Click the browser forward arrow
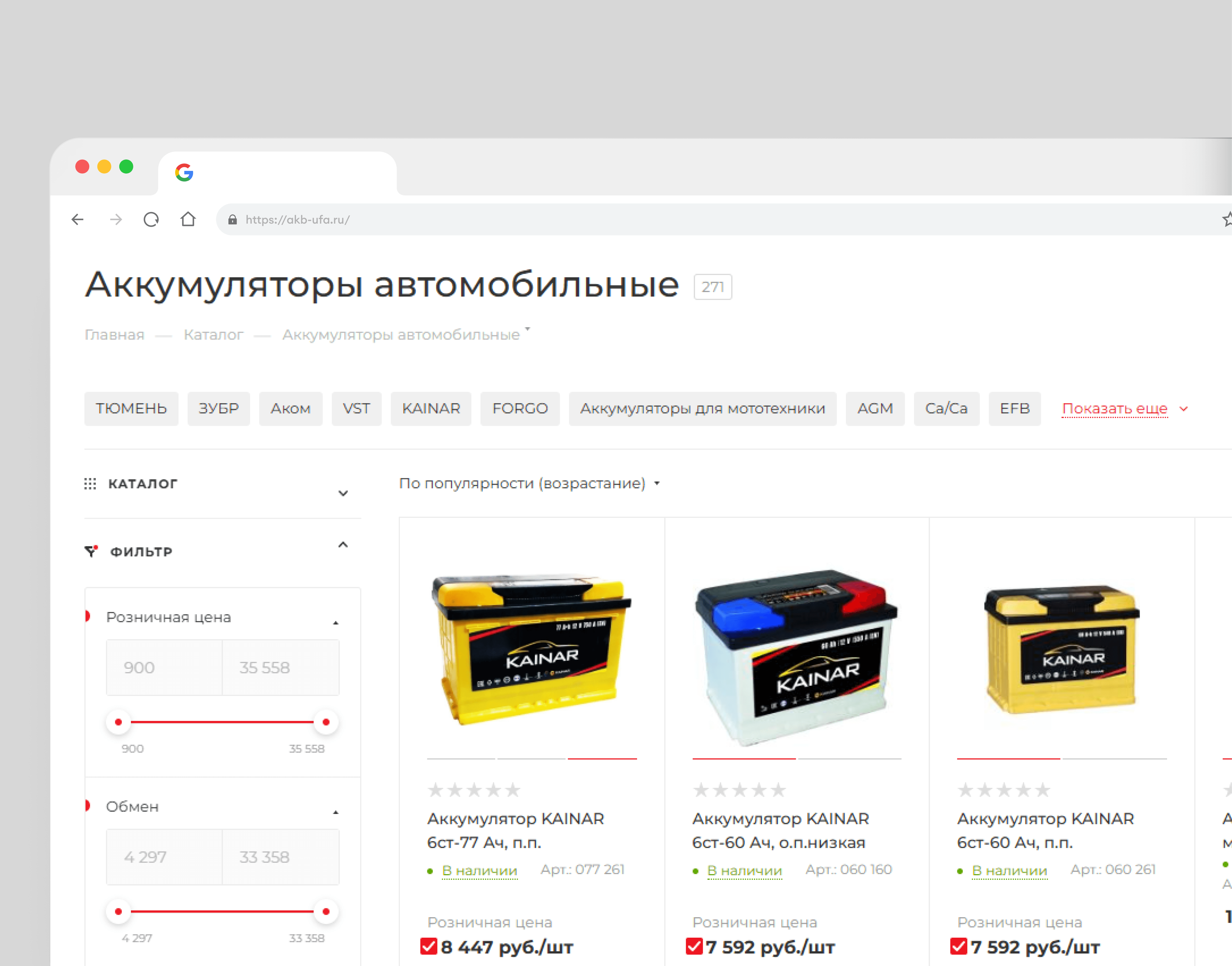 coord(116,219)
